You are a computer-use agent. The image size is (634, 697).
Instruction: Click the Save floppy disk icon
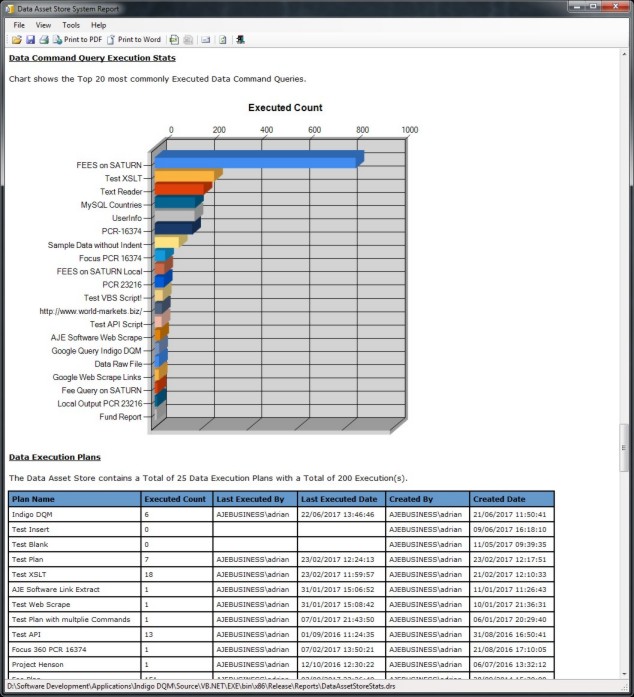coord(30,40)
